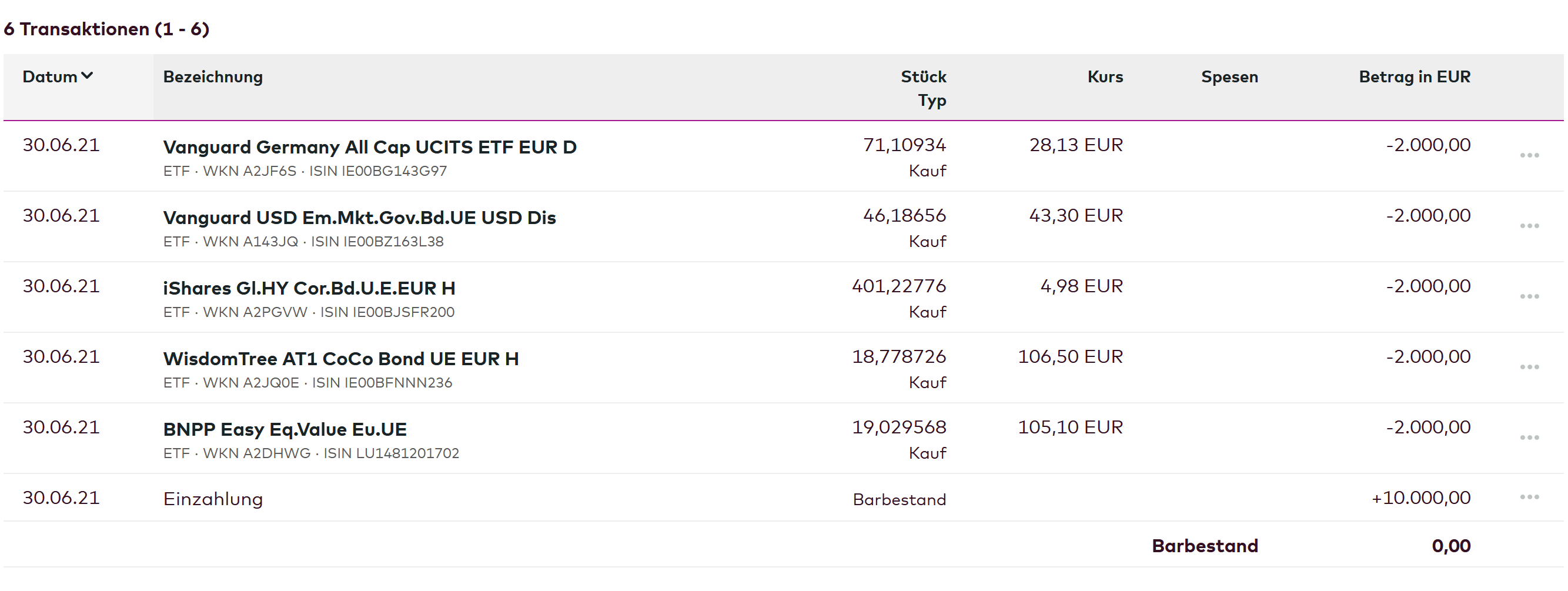Viewport: 1568px width, 591px height.
Task: Open three-dot menu for Vanguard USD Em.Mkt.Gov.Bd row
Action: pos(1529,226)
